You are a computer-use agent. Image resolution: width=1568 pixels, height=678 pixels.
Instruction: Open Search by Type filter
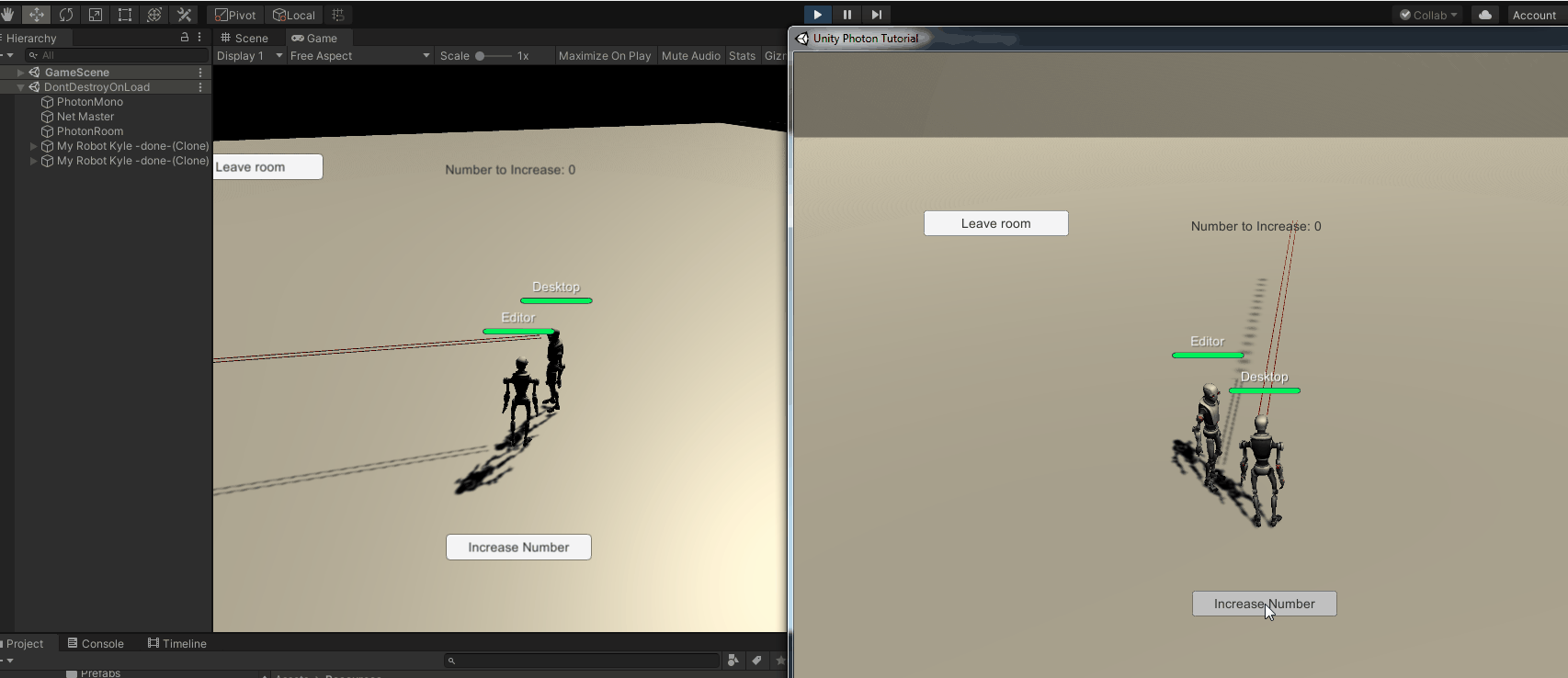click(733, 661)
